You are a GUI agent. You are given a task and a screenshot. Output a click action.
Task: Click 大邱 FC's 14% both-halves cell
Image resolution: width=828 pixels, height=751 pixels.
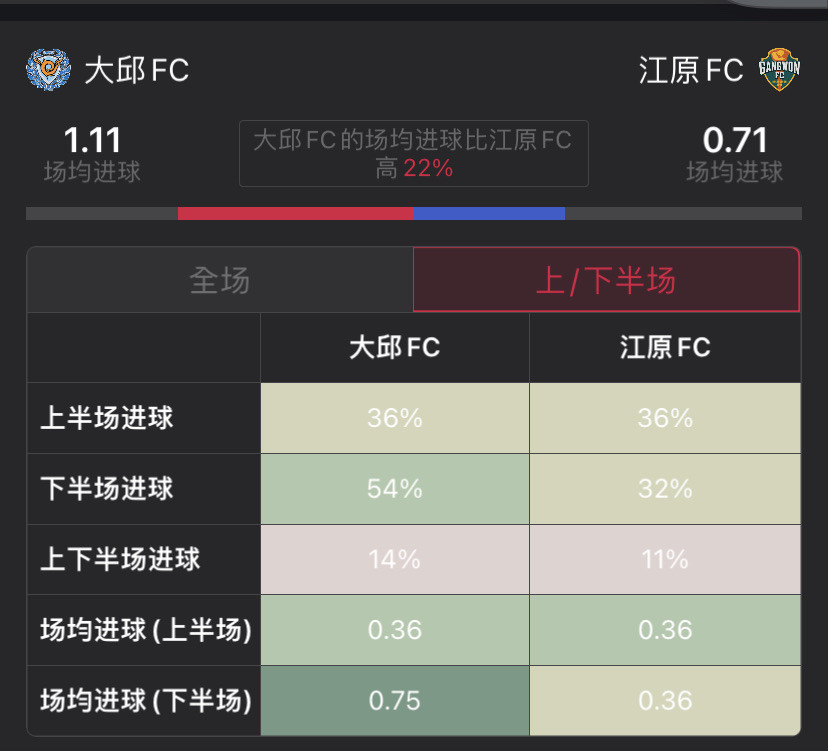click(394, 559)
